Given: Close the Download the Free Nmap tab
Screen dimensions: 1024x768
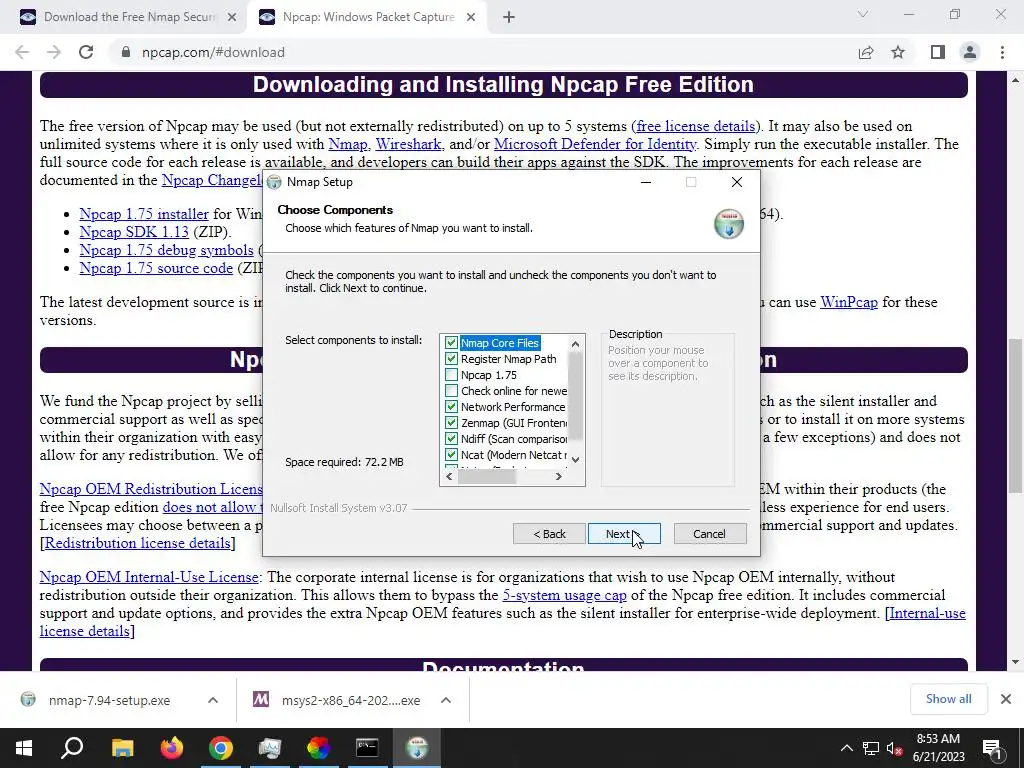Looking at the screenshot, I should pyautogui.click(x=232, y=18).
